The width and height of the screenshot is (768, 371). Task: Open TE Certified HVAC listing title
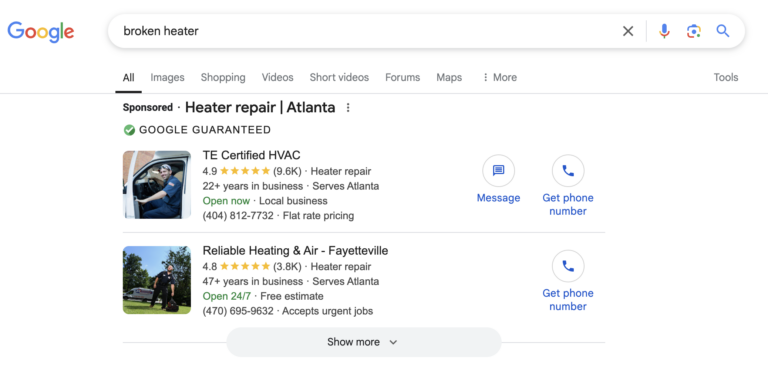pos(252,155)
